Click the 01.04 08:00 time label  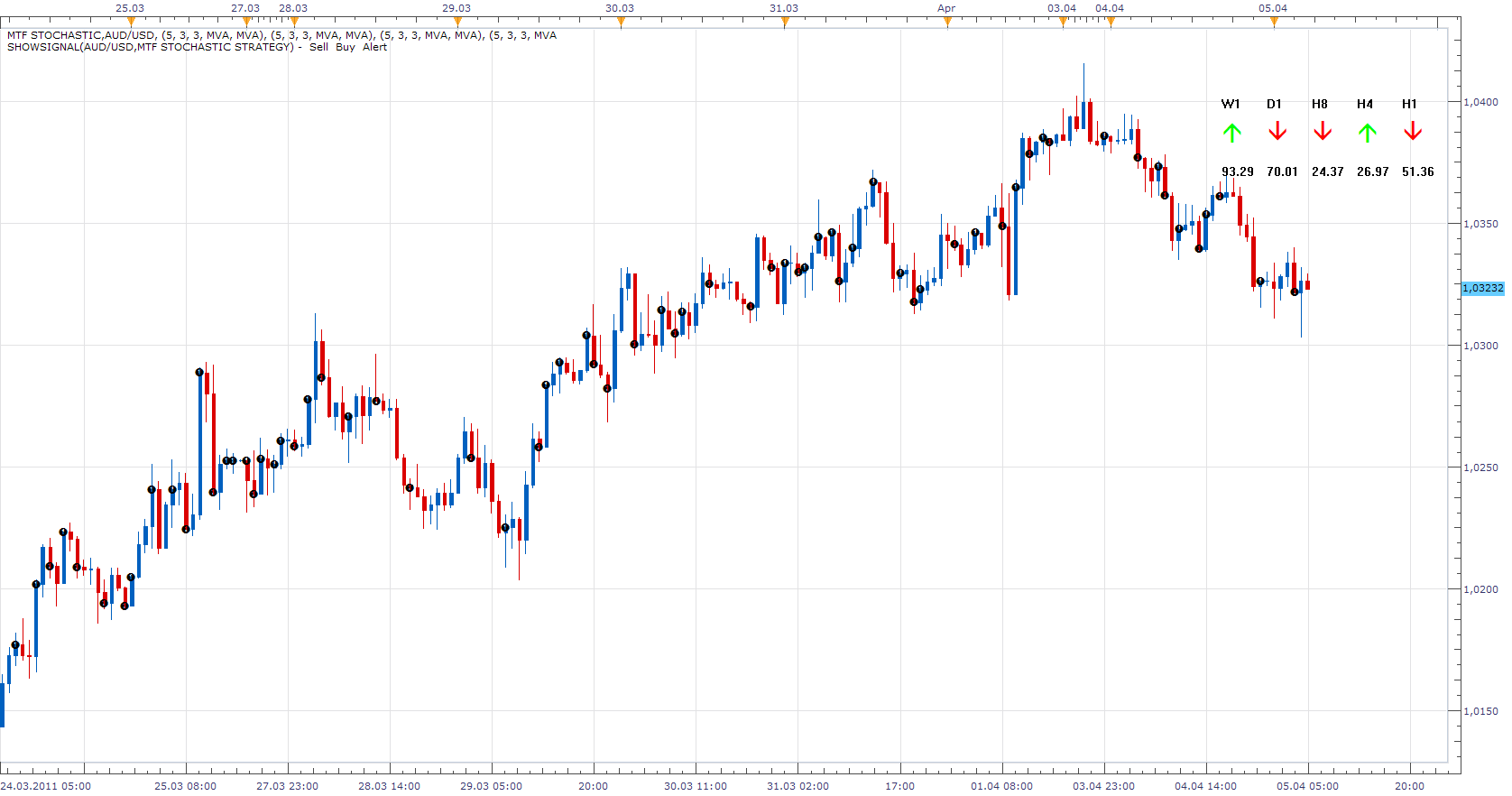click(x=1001, y=786)
